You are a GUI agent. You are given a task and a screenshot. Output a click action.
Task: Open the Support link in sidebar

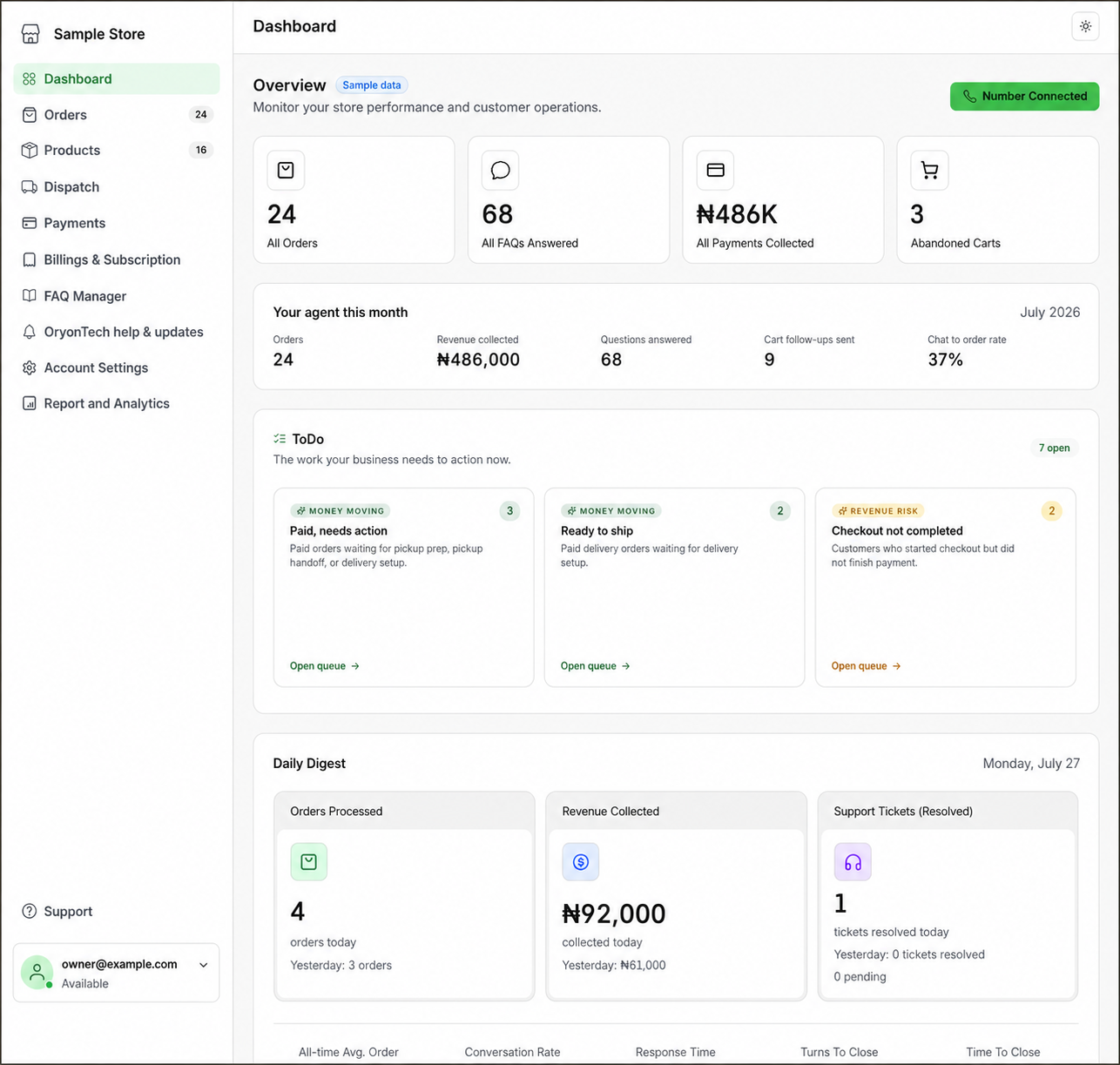click(x=57, y=911)
